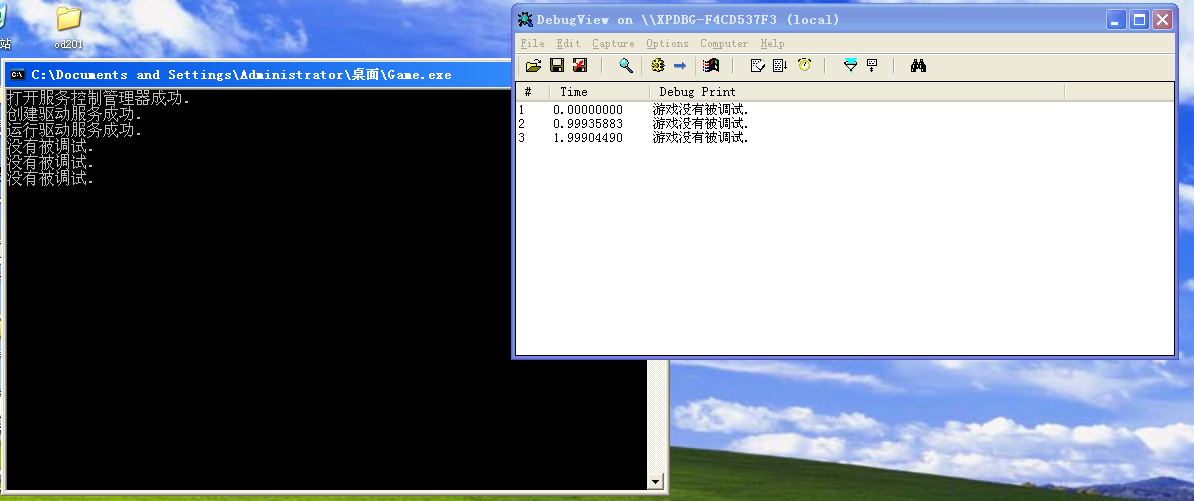Open the Edit menu in DebugView
This screenshot has width=1194, height=501.
[x=568, y=43]
